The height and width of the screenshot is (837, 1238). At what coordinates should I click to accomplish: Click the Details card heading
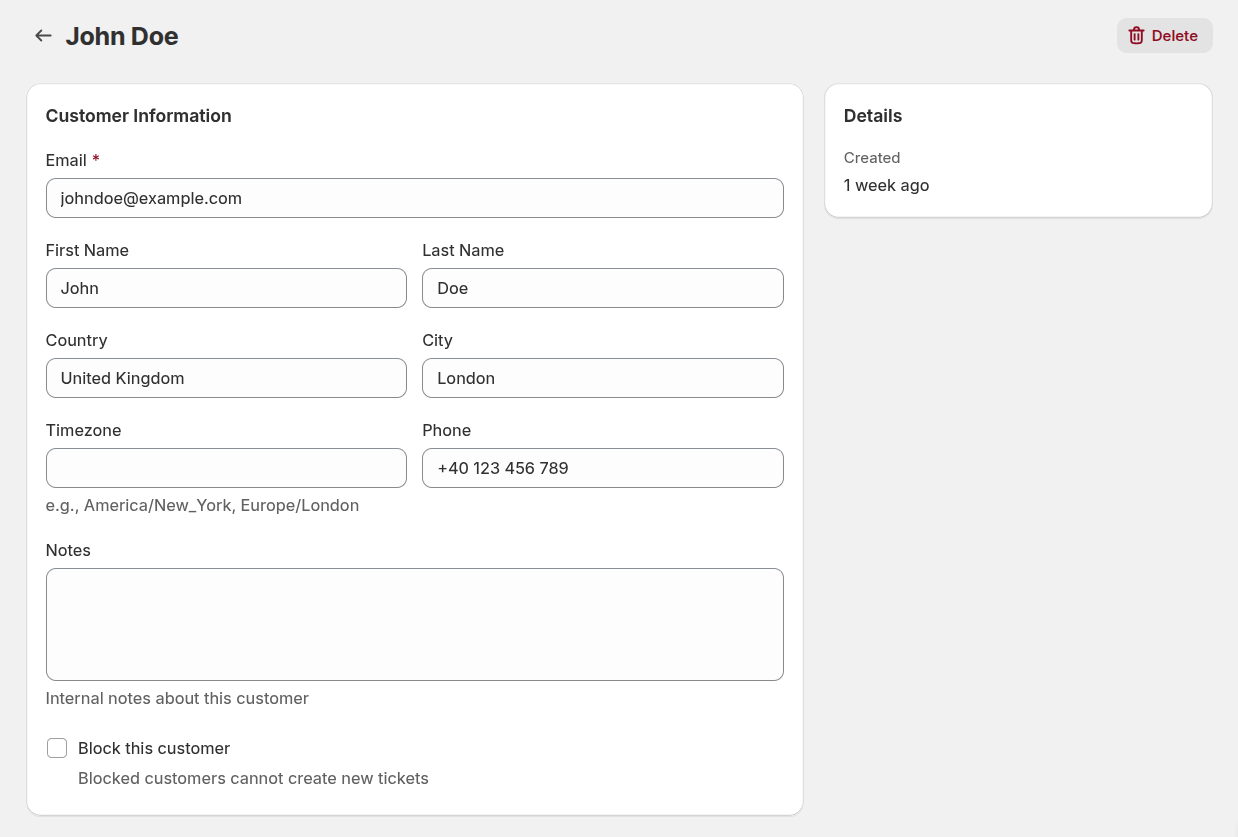[872, 116]
